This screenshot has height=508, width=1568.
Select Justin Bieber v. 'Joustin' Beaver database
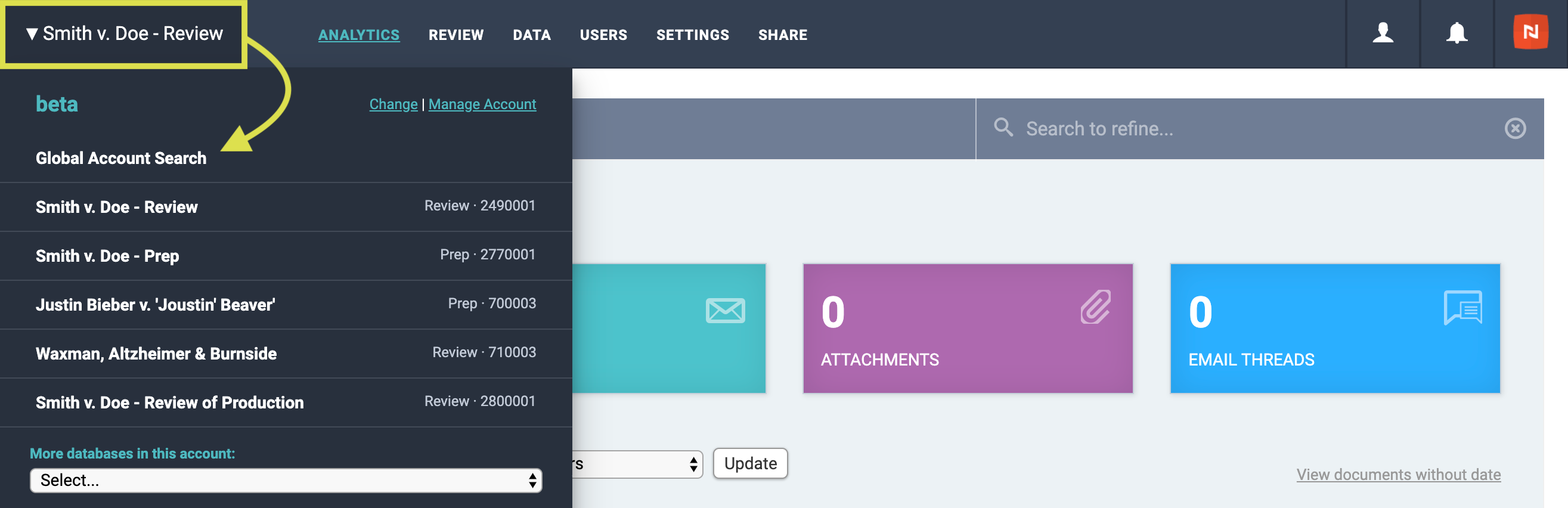[x=286, y=304]
